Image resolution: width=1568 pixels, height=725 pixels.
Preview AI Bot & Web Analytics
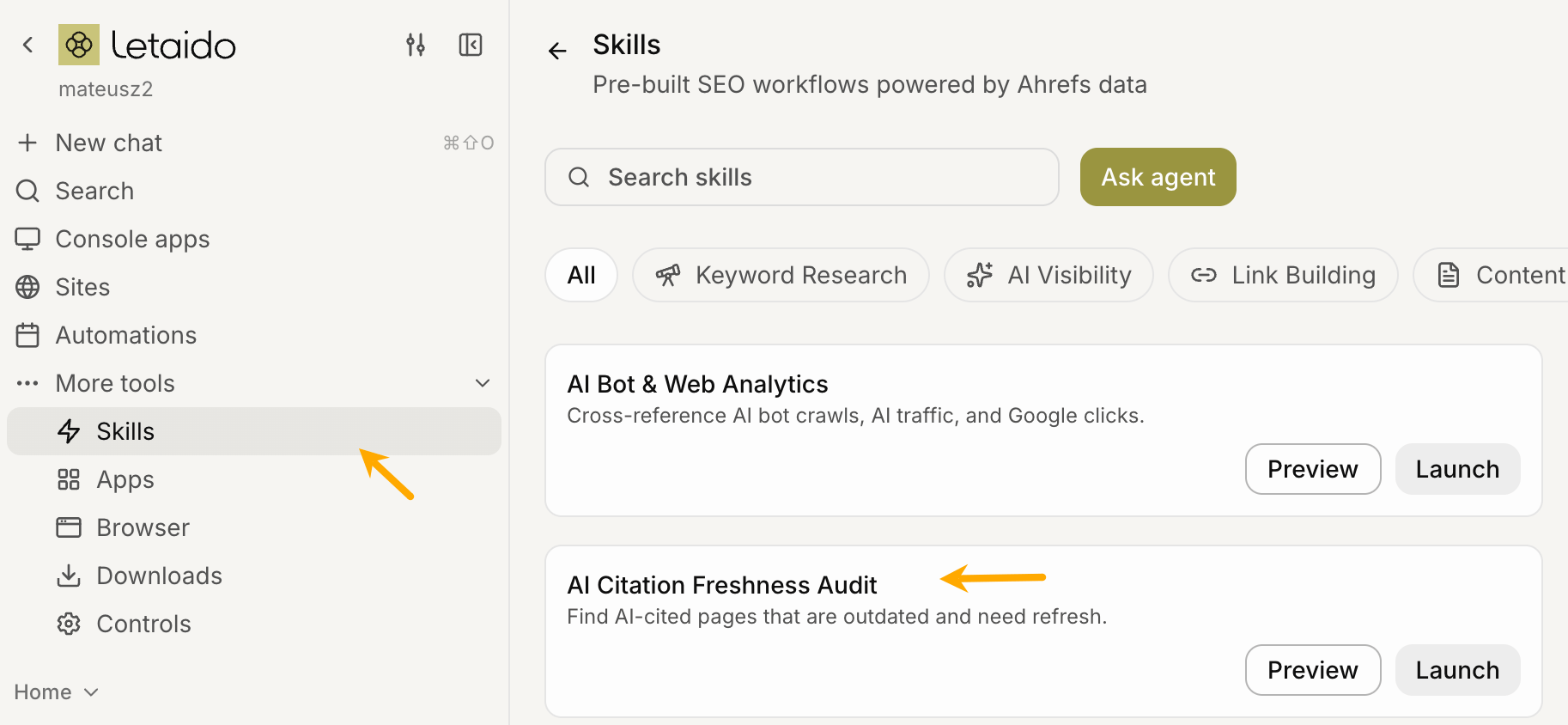tap(1313, 469)
